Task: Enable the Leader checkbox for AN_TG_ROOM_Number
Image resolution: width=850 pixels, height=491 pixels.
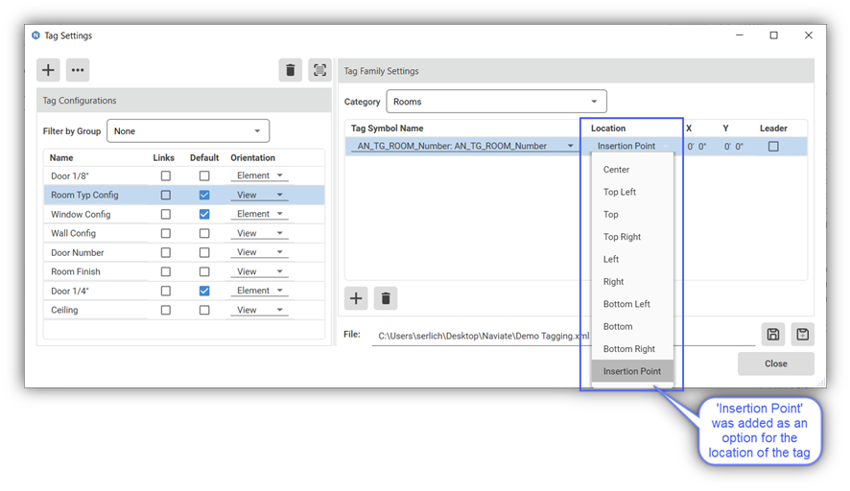Action: (x=773, y=146)
